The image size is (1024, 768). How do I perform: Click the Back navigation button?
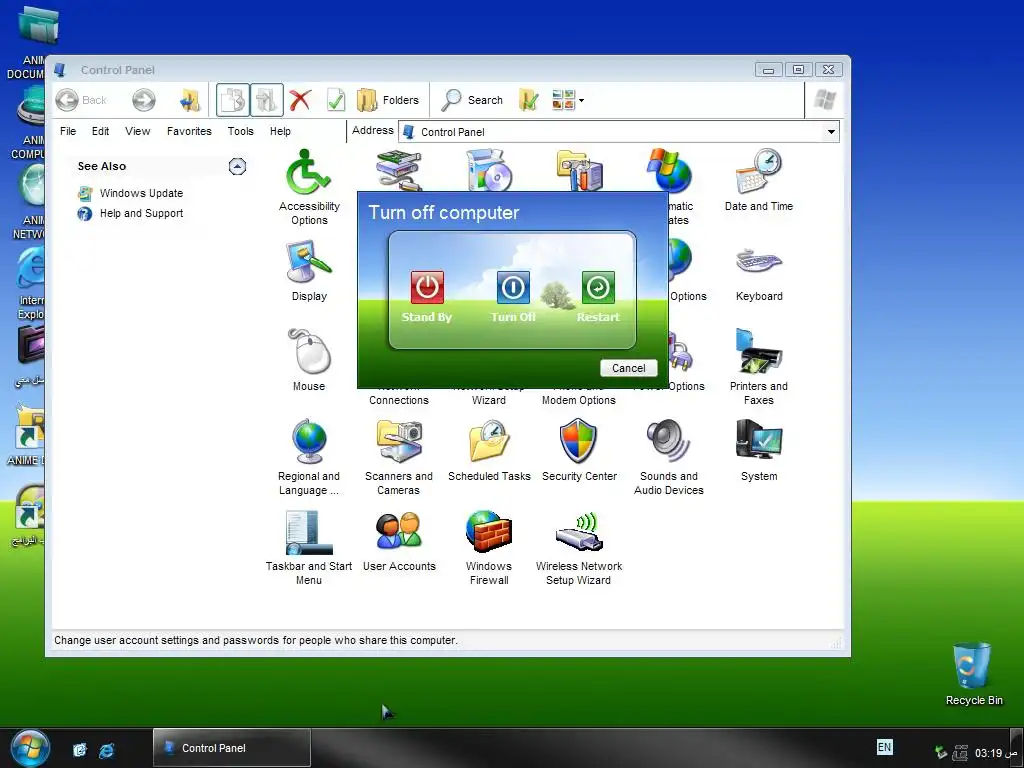81,100
